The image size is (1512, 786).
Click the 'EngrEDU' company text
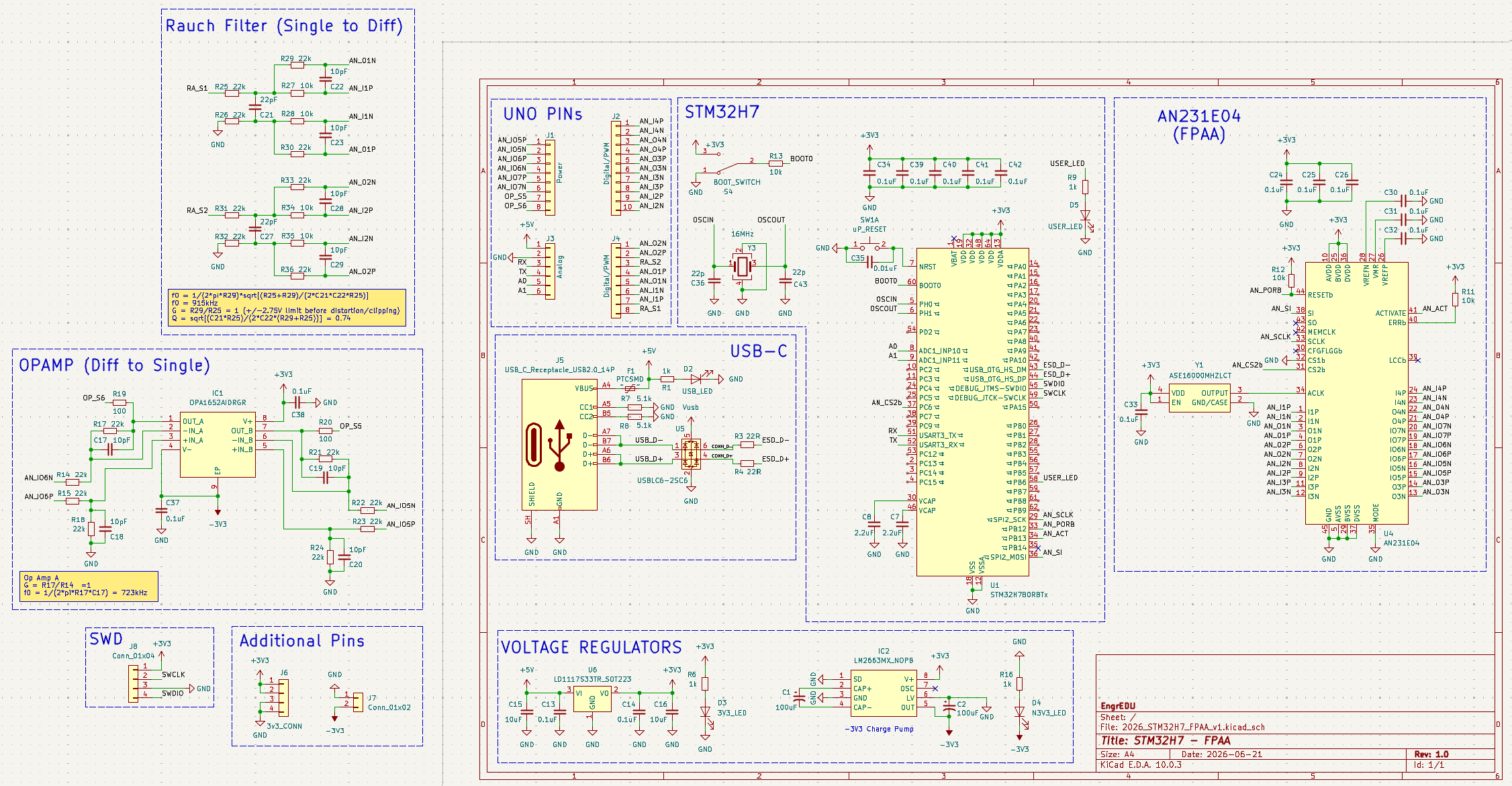1118,706
